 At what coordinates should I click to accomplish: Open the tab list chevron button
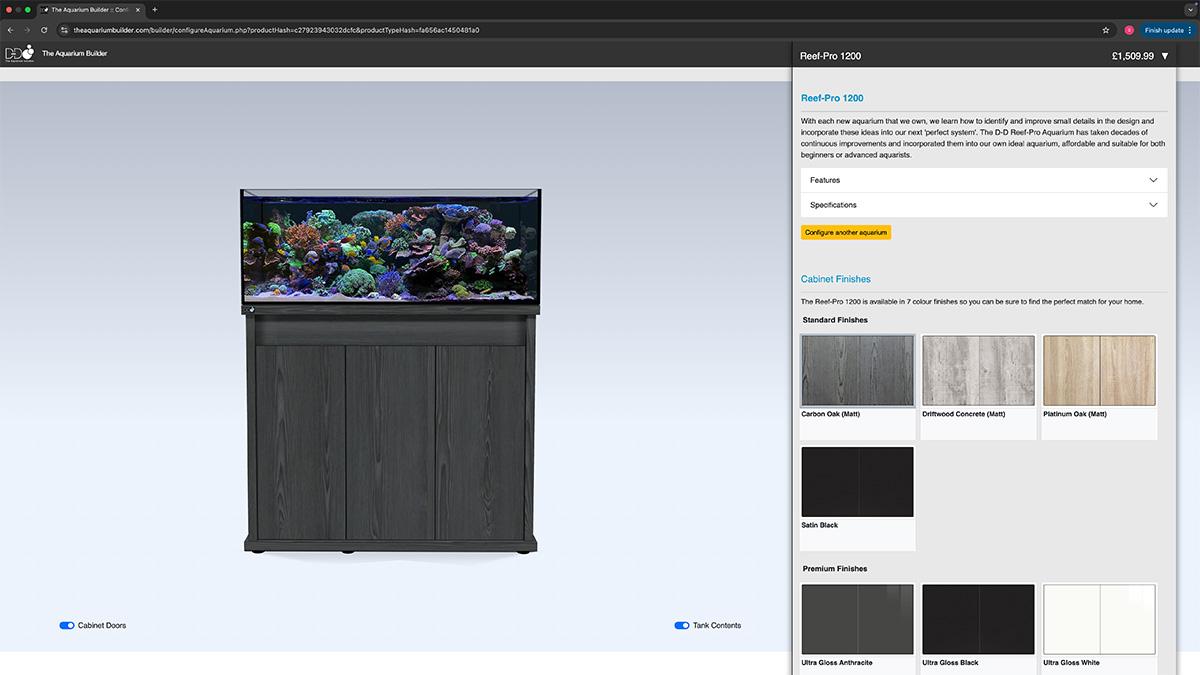pyautogui.click(x=1190, y=9)
